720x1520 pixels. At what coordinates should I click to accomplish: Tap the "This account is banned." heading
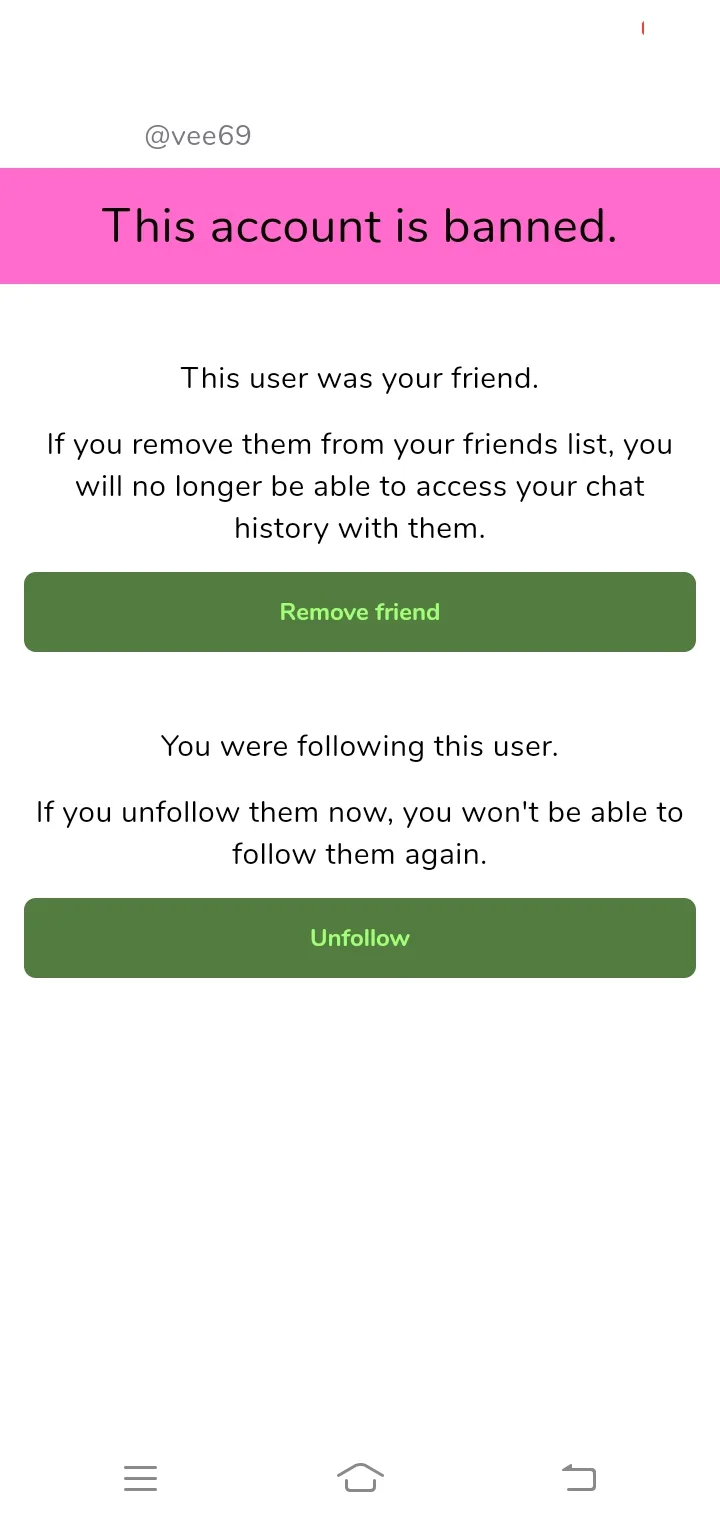tap(360, 226)
